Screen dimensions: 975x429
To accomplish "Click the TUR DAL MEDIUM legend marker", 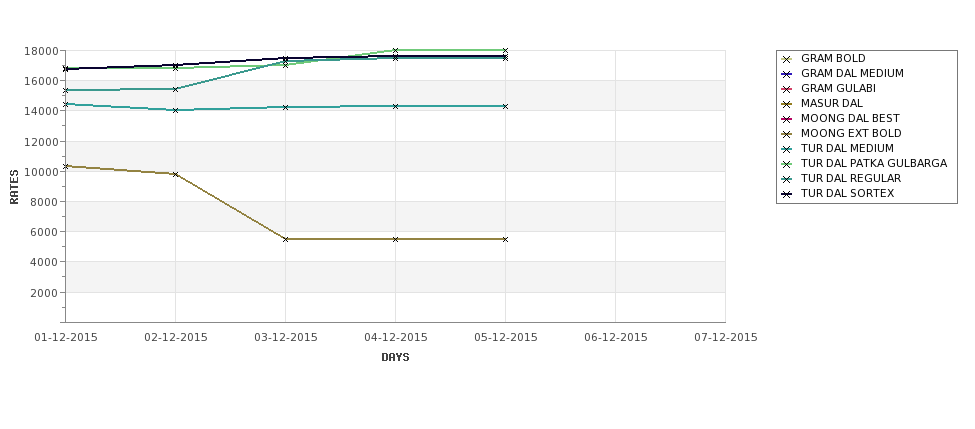I will 787,149.
